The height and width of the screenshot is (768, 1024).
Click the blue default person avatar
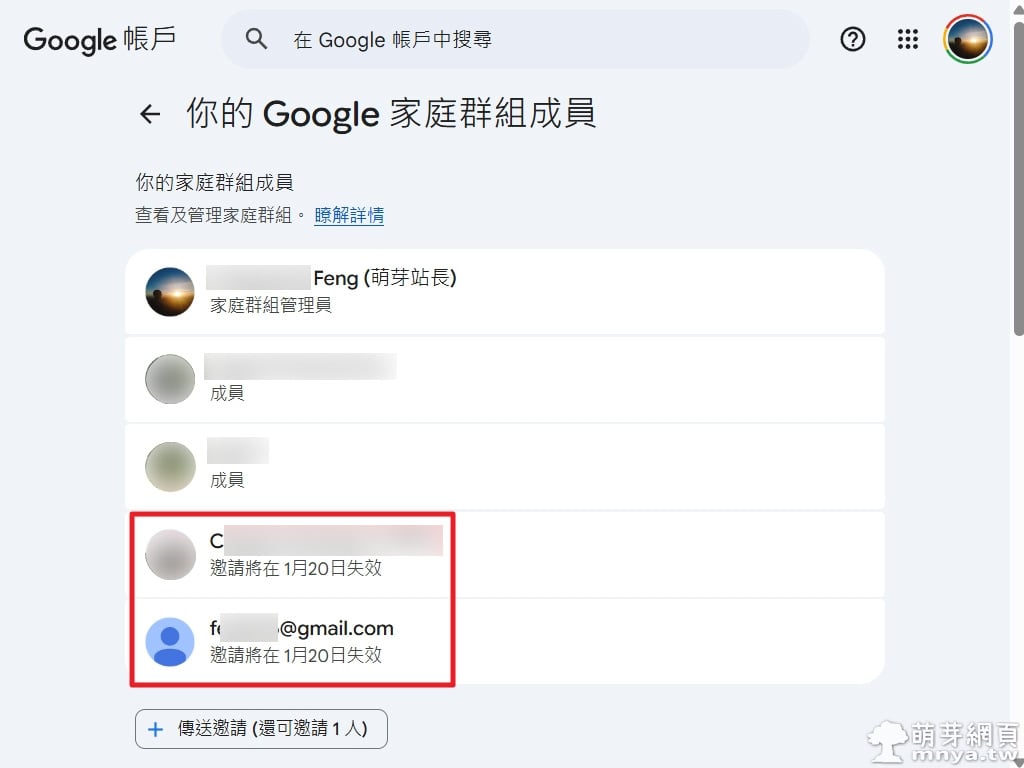point(170,642)
